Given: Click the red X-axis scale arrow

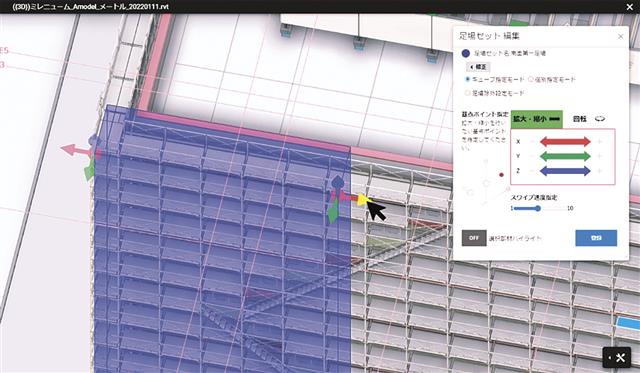Looking at the screenshot, I should pos(565,142).
